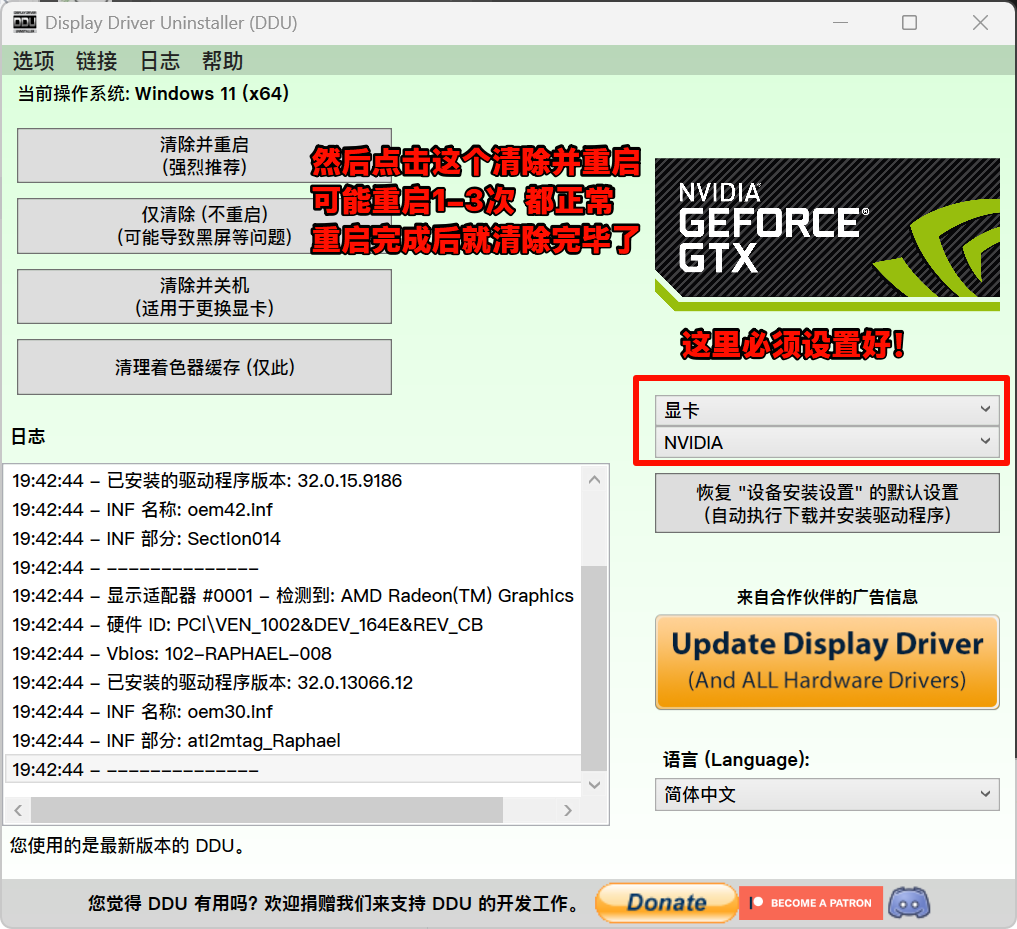The height and width of the screenshot is (929, 1017).
Task: Open the 日志 menu
Action: (159, 61)
